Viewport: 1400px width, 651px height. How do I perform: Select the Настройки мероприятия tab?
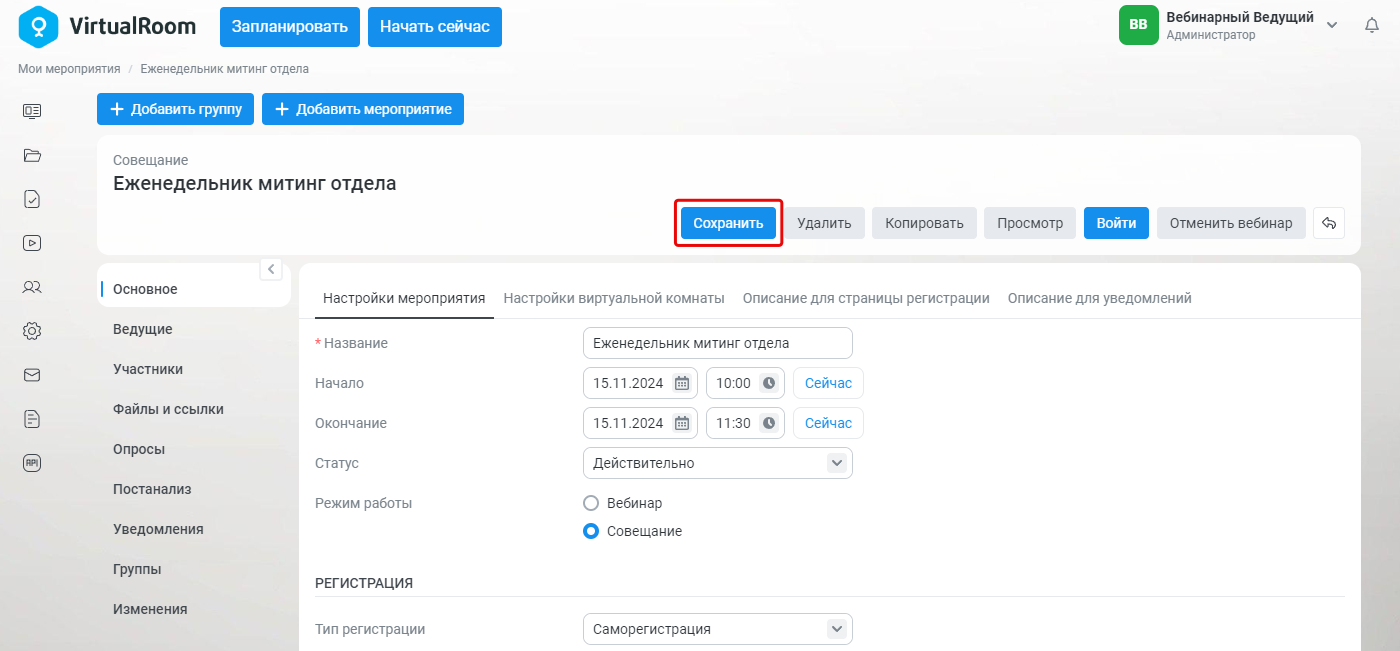404,298
